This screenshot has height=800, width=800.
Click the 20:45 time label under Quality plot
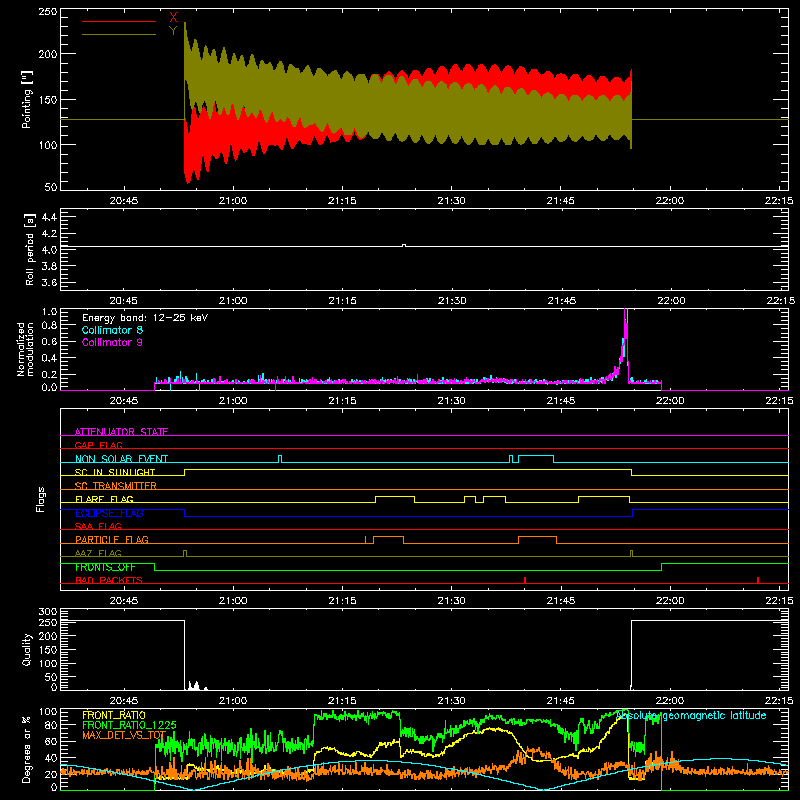click(x=123, y=701)
